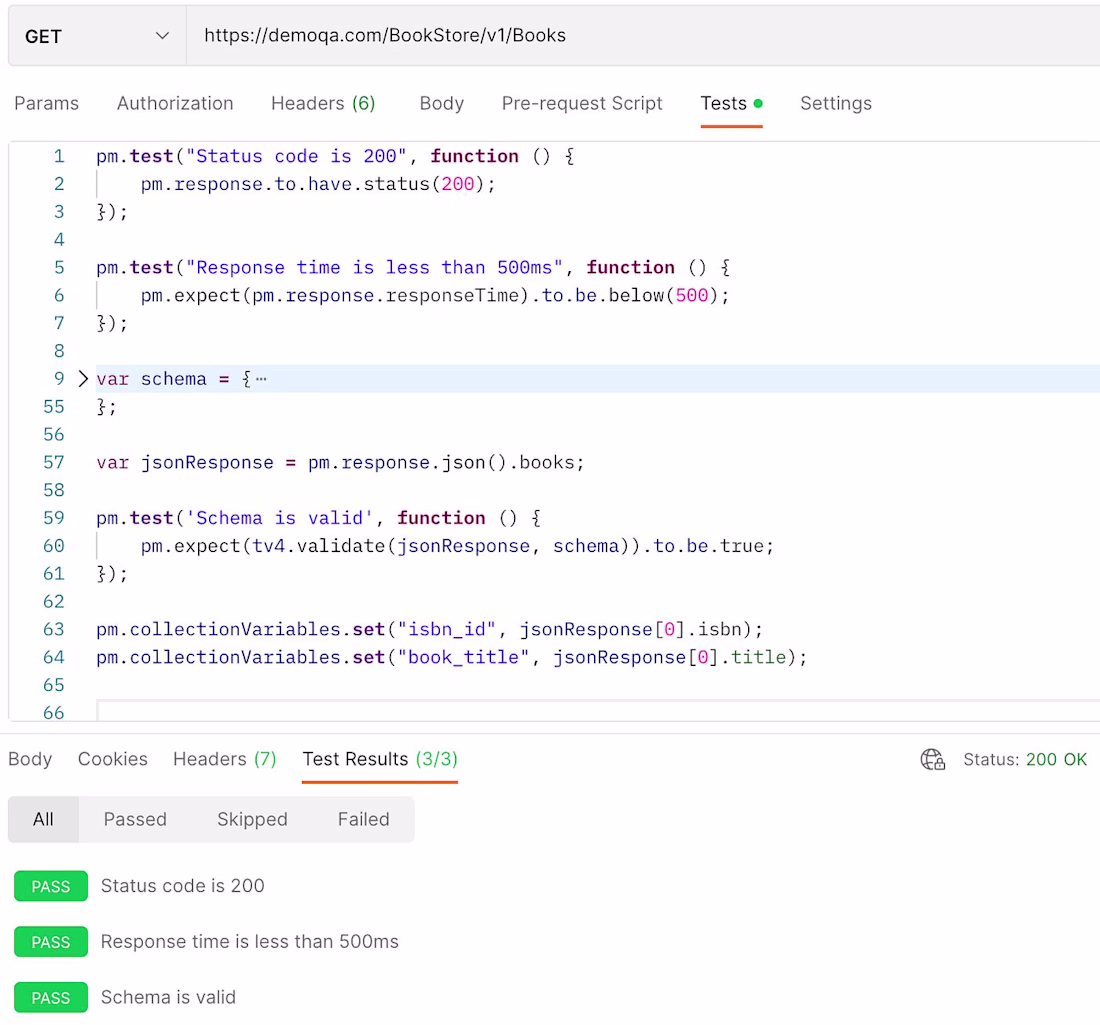Viewport: 1100px width, 1025px height.
Task: Click the request URL field
Action: coord(643,36)
